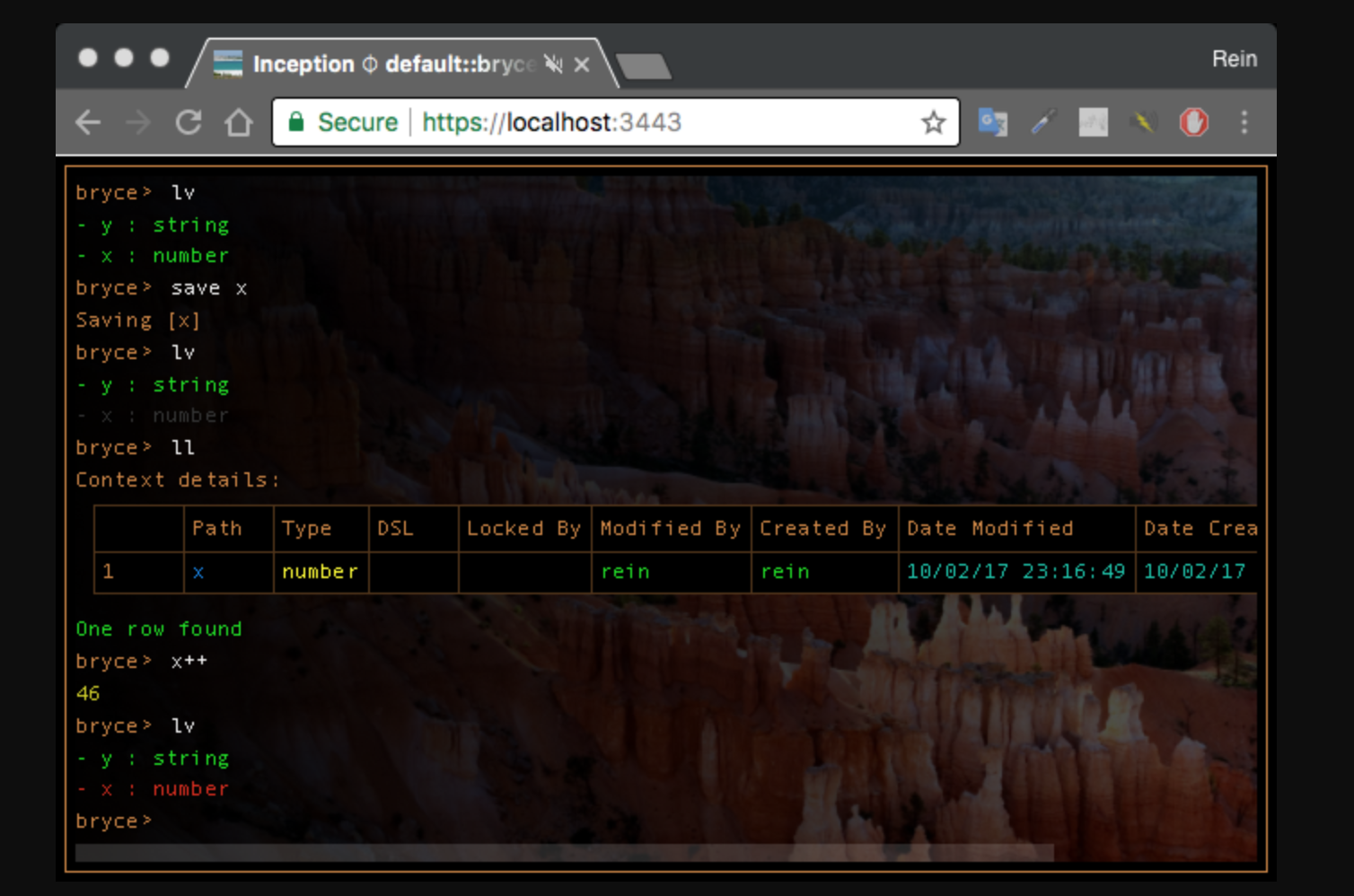Reload the localhost page

coord(189,122)
